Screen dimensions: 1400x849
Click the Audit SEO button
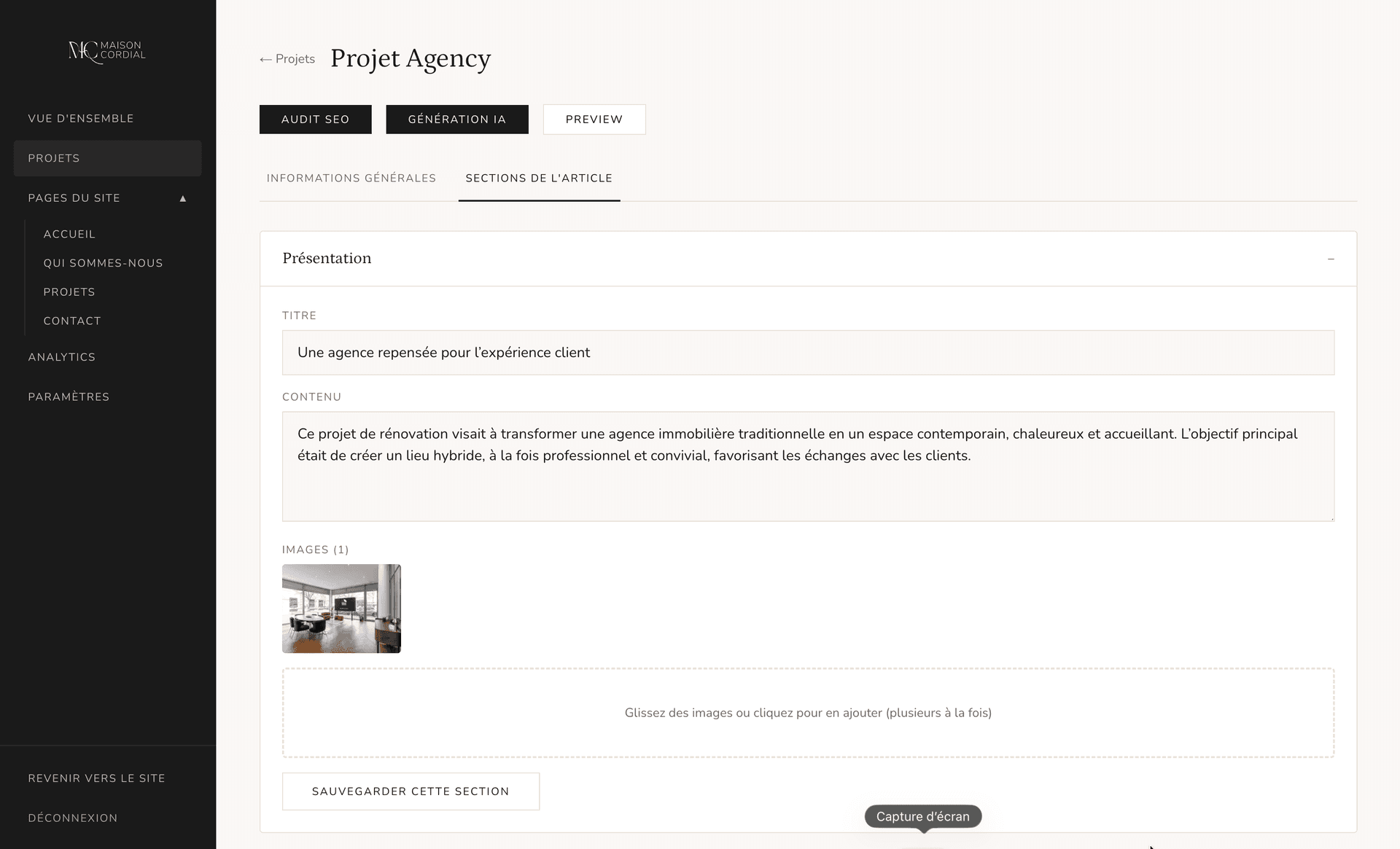tap(315, 120)
